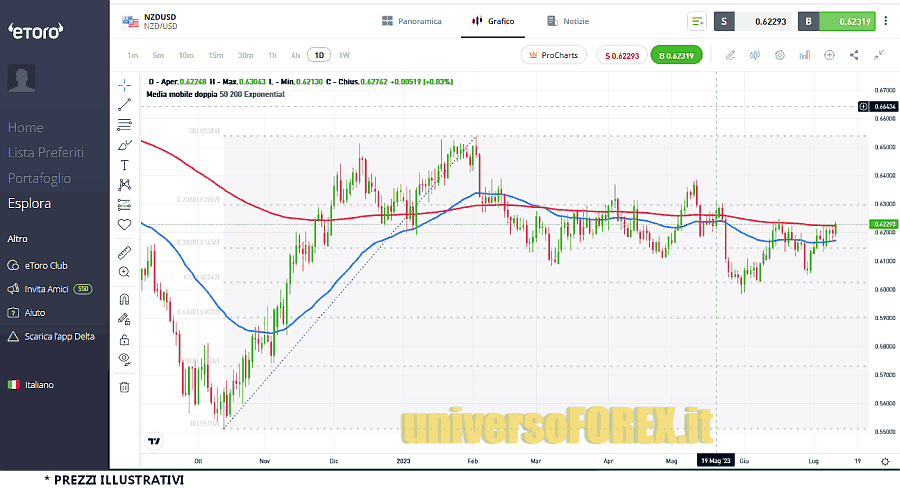This screenshot has height=488, width=900.
Task: Toggle magnet mode in drawing toolbar
Action: (124, 299)
